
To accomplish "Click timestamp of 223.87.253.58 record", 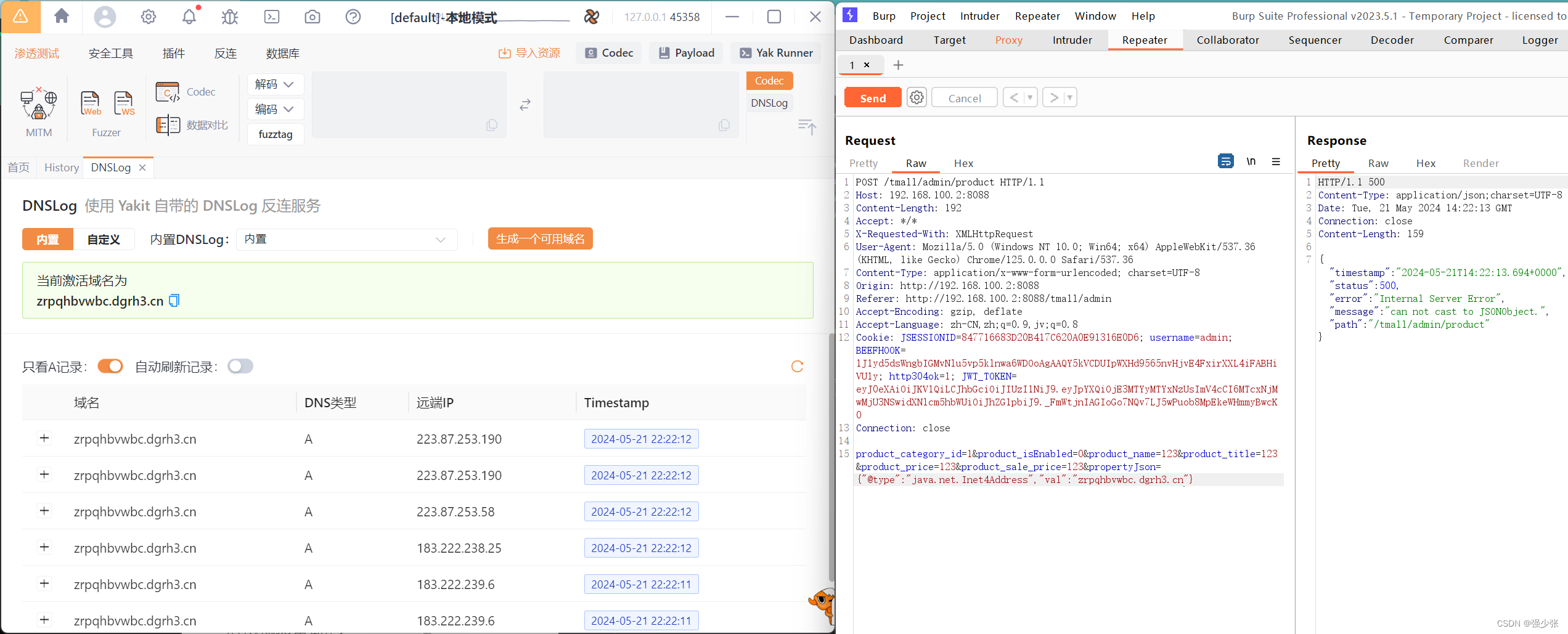I will 641,511.
